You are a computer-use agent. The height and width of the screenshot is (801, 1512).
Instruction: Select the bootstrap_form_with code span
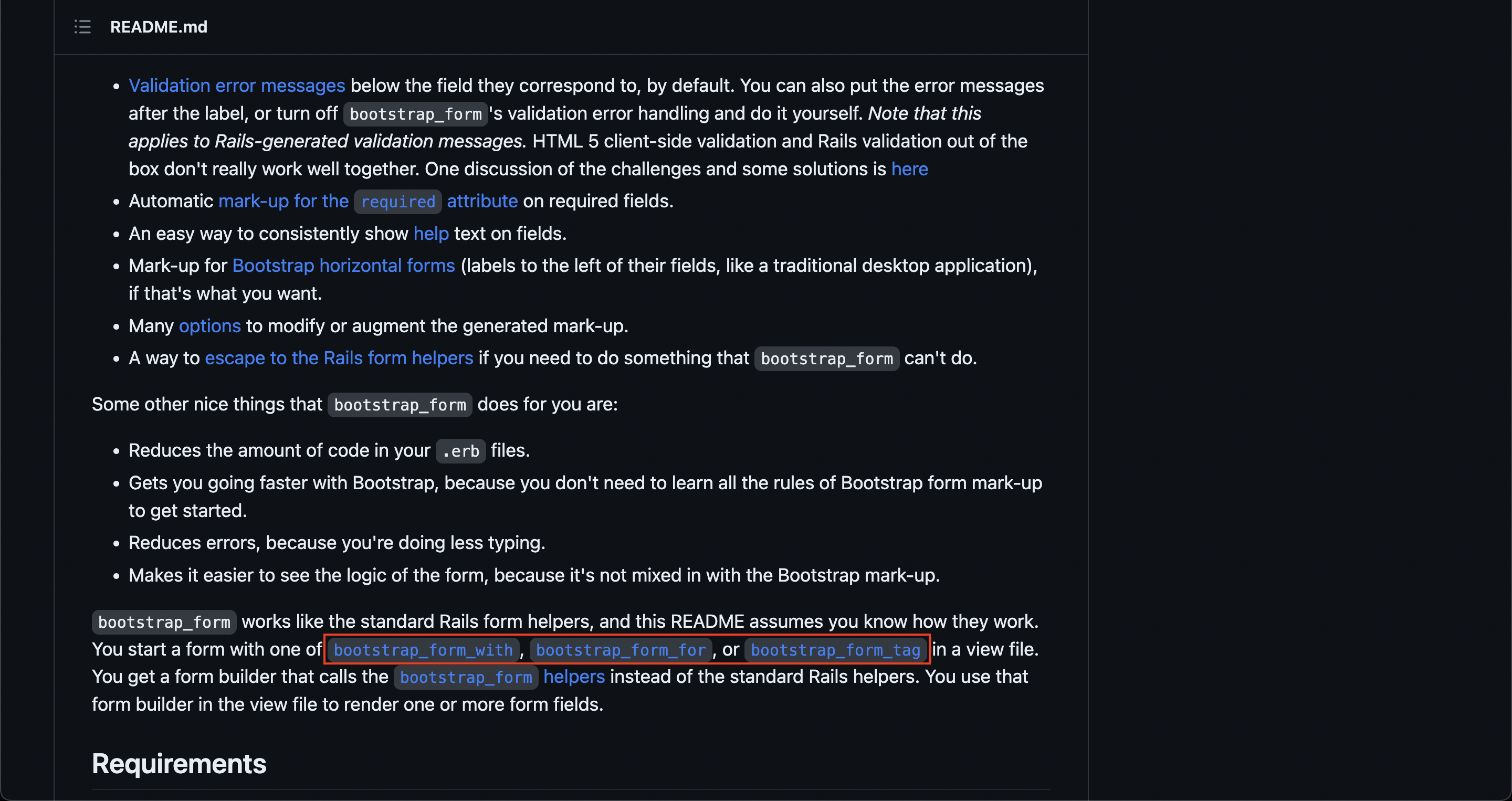[422, 650]
